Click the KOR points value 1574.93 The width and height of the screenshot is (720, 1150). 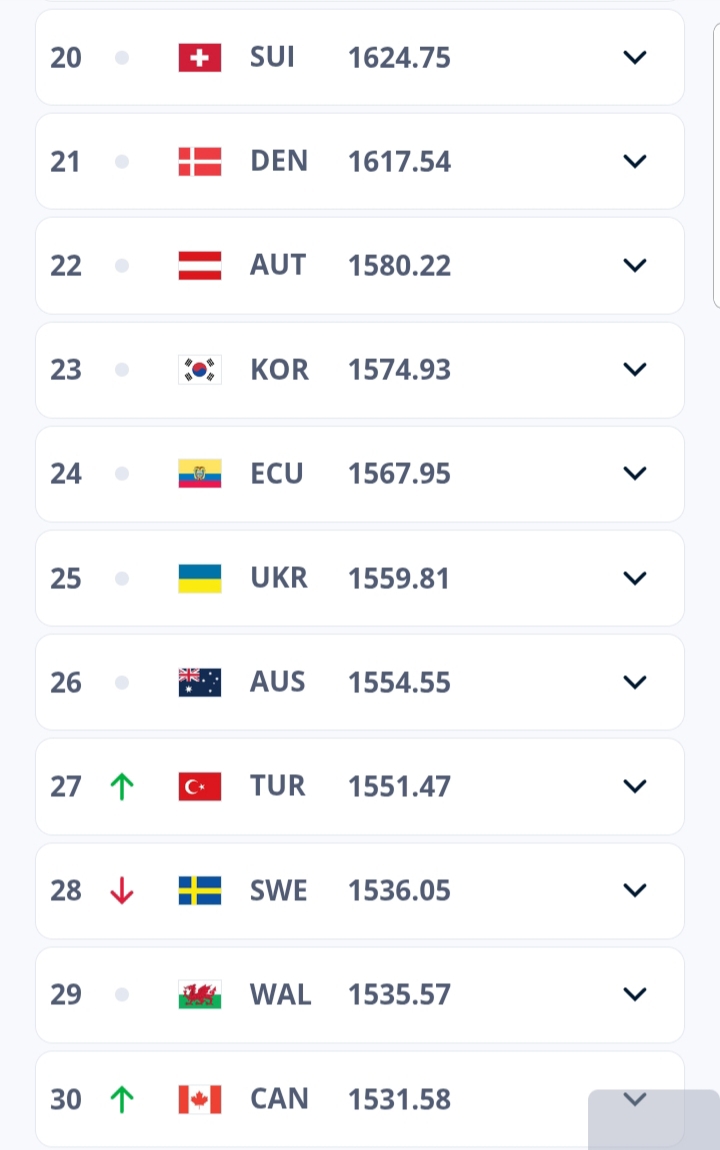click(399, 370)
